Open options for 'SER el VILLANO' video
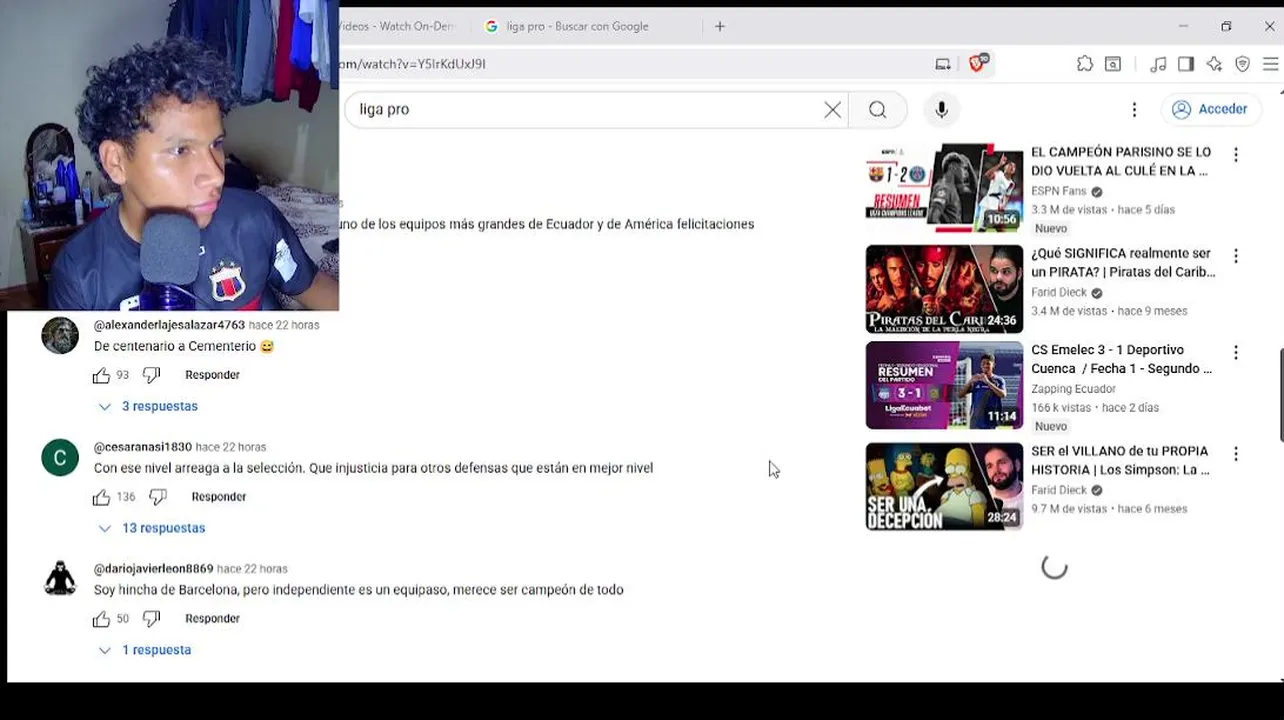 [1236, 454]
